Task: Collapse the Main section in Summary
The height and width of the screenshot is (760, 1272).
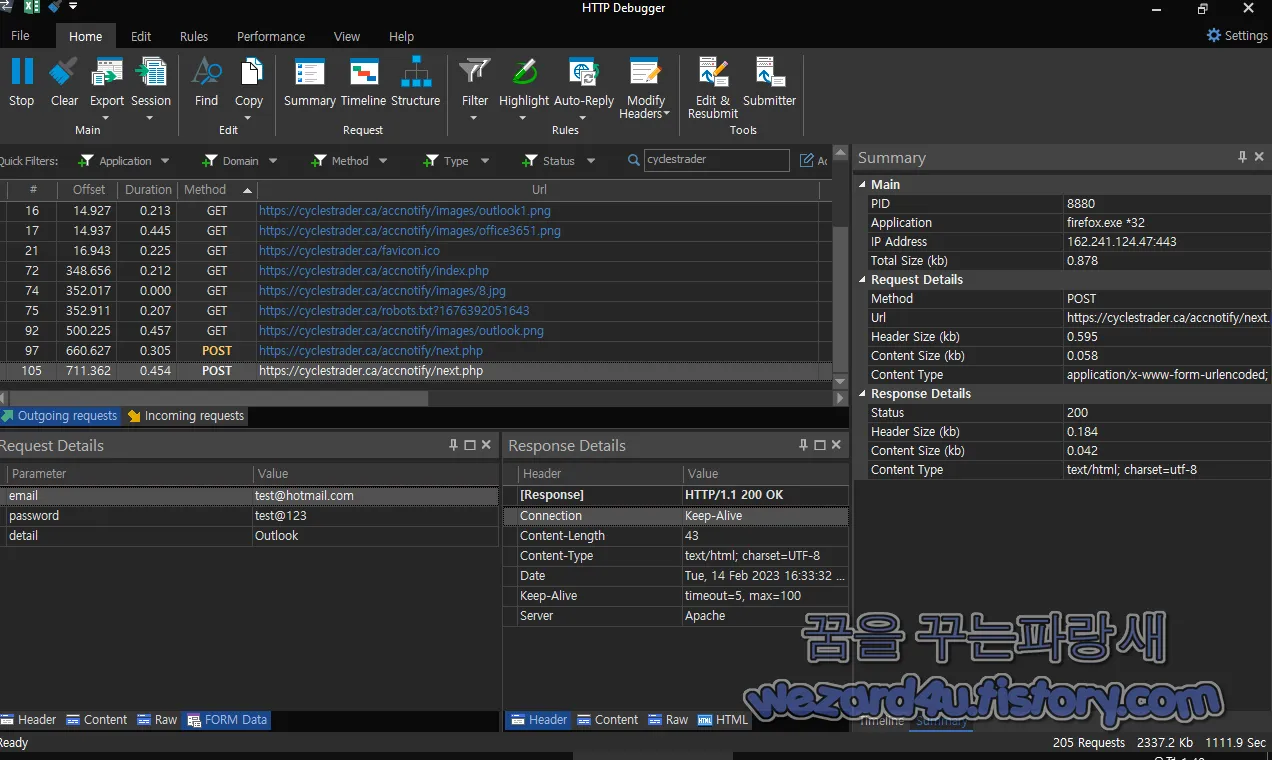Action: (x=862, y=185)
